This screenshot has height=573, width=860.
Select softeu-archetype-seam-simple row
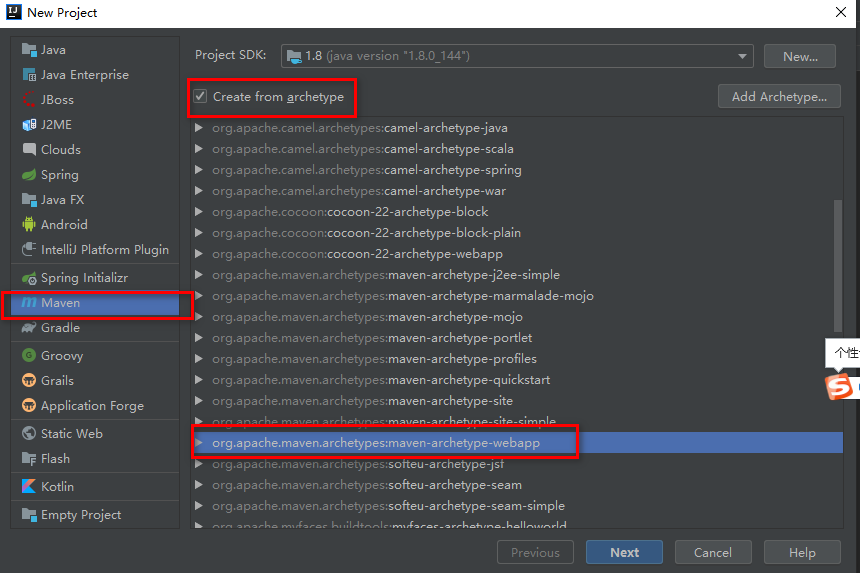pos(517,506)
